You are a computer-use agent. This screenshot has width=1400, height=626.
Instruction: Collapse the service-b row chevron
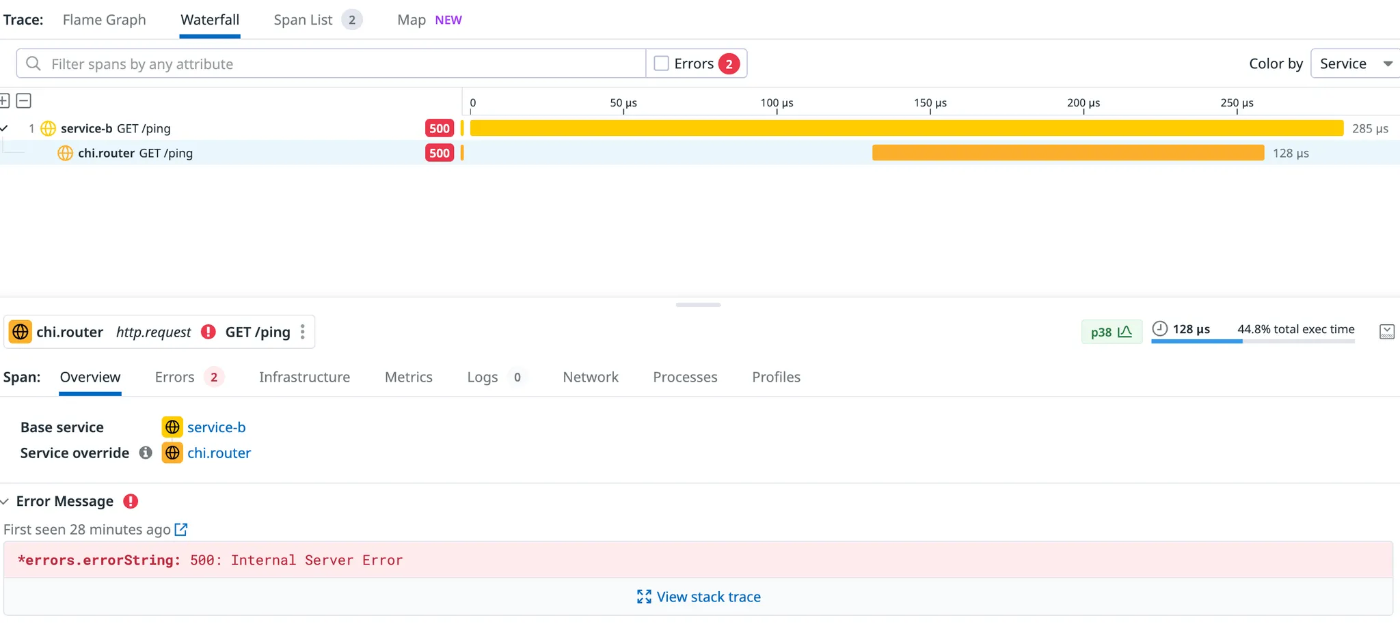4,128
